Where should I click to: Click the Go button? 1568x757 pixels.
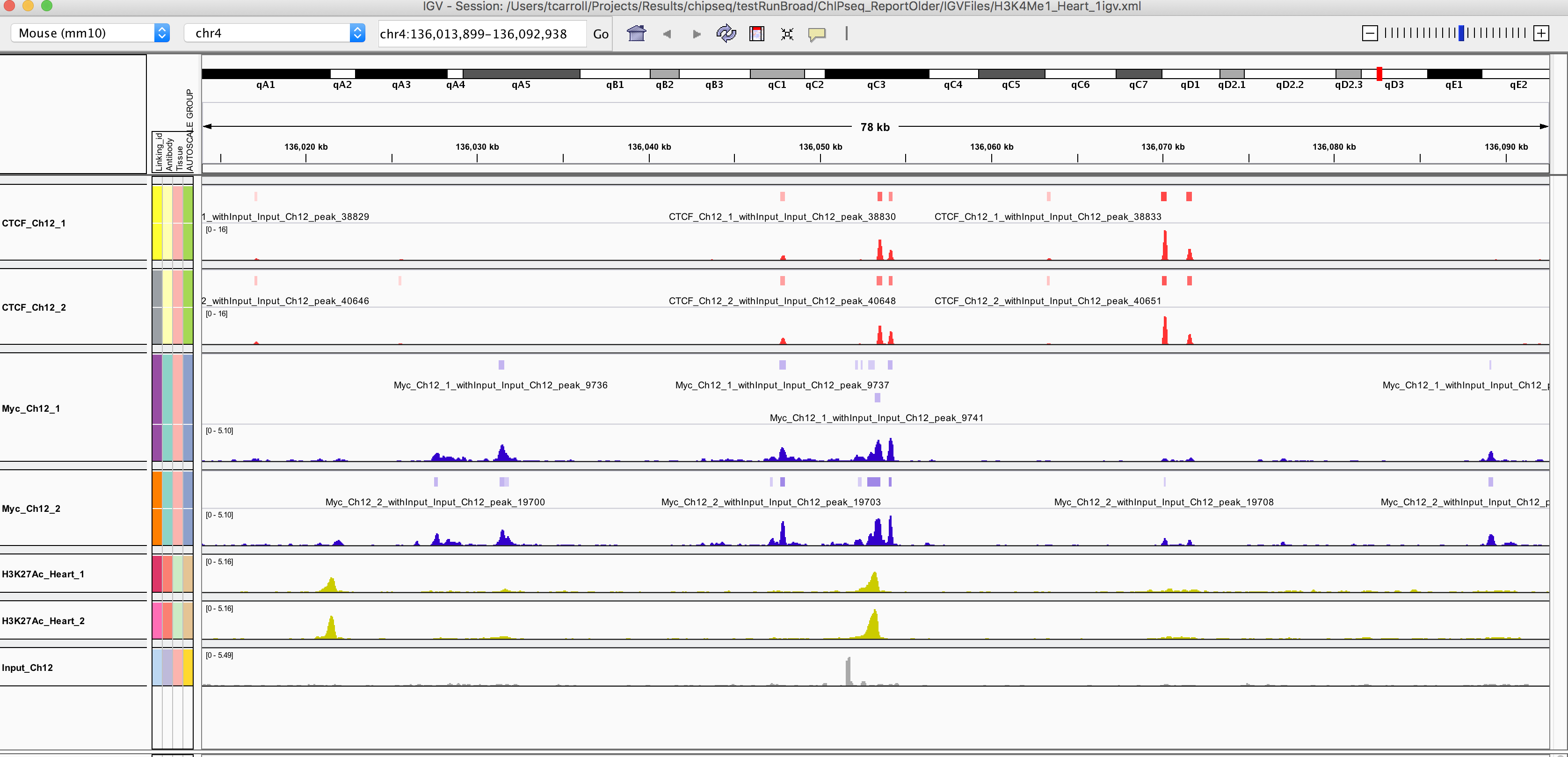coord(601,34)
